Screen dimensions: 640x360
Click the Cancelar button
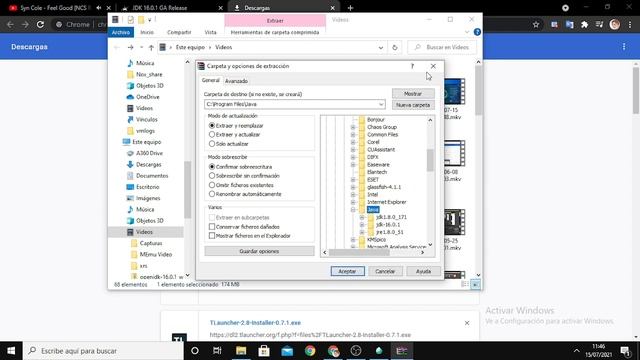[x=385, y=271]
